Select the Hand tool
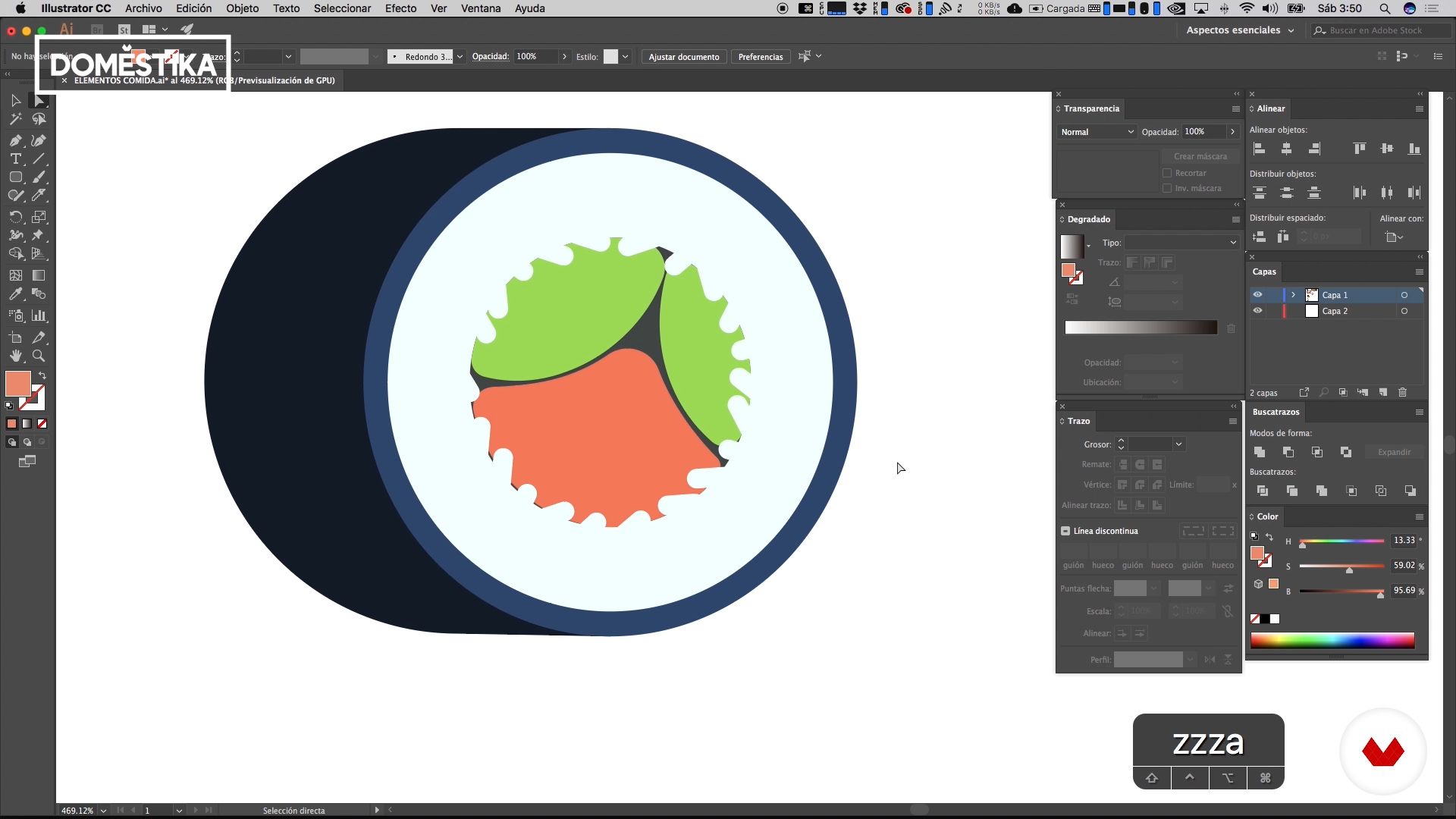 (x=15, y=356)
